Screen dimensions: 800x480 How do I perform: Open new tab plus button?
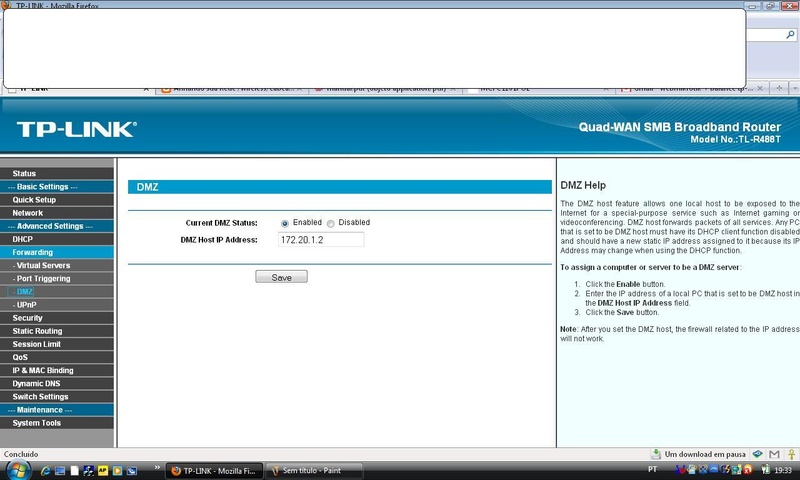(779, 88)
